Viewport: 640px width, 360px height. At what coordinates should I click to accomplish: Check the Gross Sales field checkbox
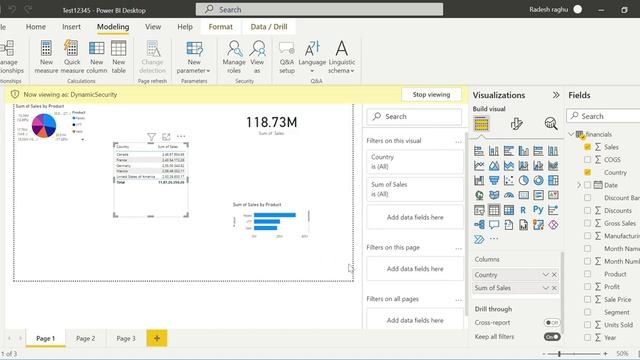pyautogui.click(x=587, y=223)
